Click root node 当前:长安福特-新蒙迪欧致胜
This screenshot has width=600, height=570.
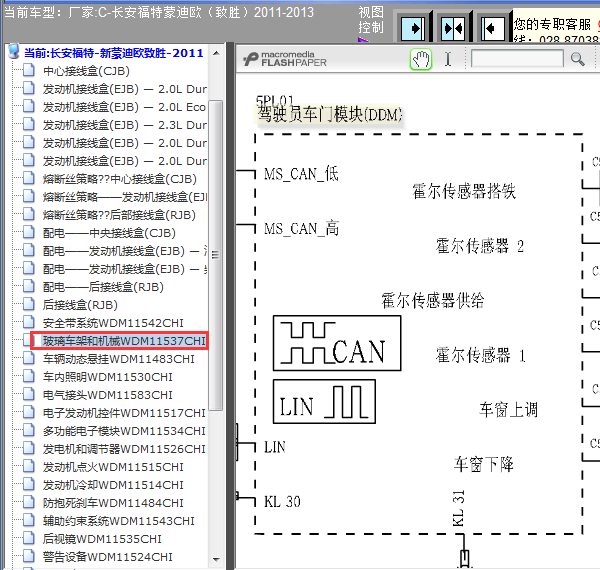pos(113,53)
